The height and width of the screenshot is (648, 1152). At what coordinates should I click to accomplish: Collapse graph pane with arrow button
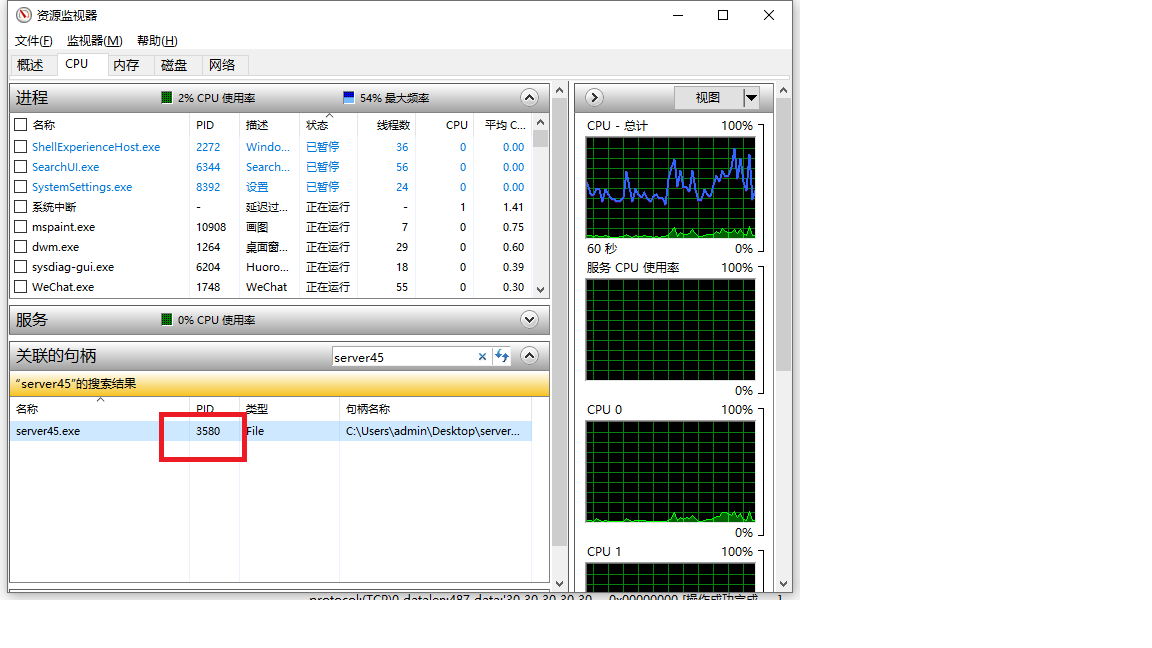click(x=594, y=98)
